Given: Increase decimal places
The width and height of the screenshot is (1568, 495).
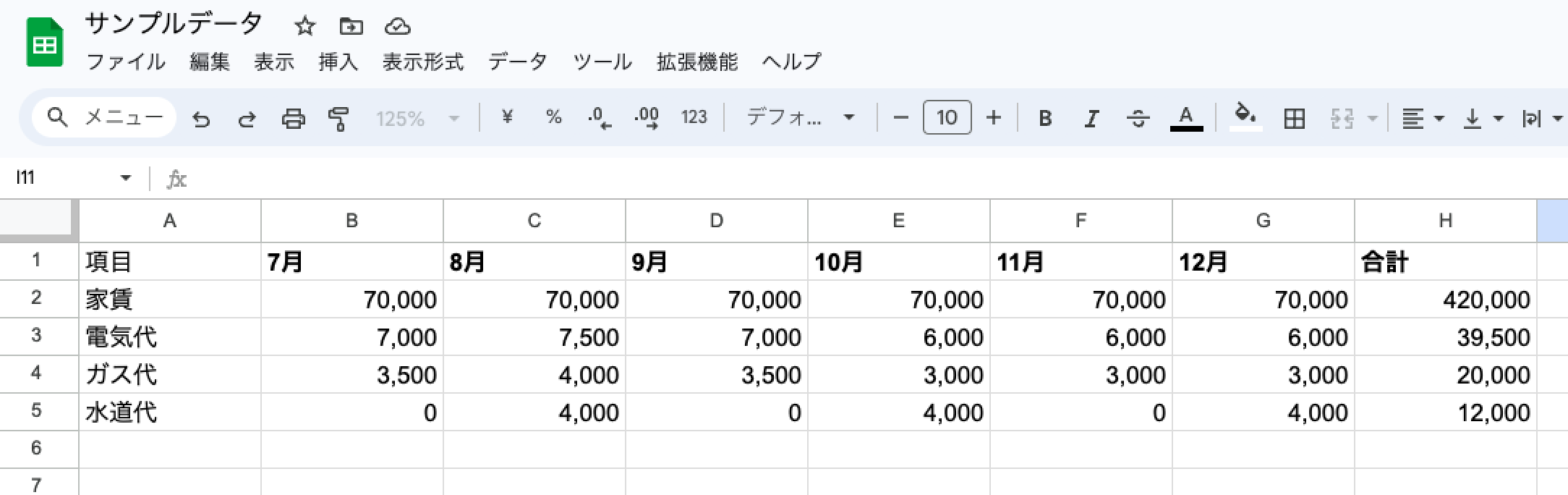Looking at the screenshot, I should (647, 118).
